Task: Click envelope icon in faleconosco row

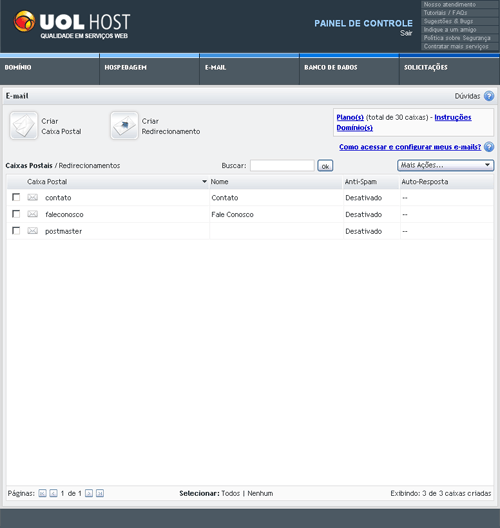Action: click(x=32, y=214)
